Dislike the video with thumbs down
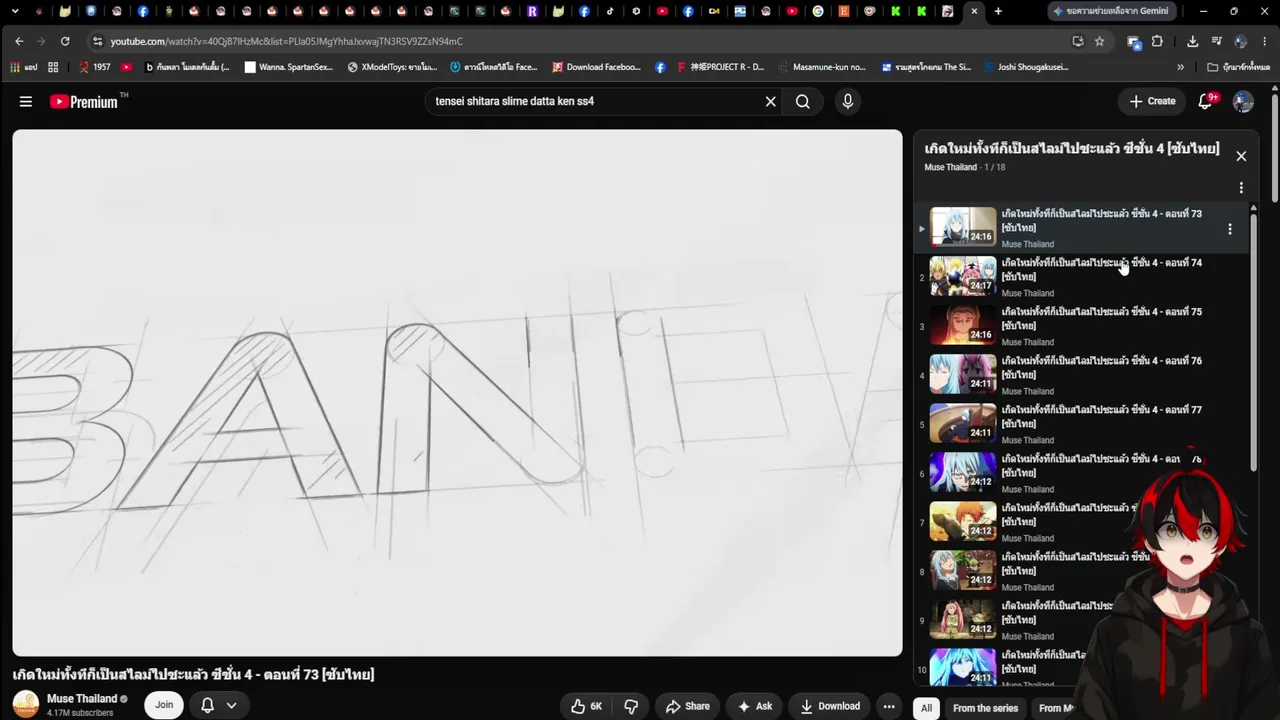This screenshot has width=1280, height=720. pyautogui.click(x=631, y=706)
